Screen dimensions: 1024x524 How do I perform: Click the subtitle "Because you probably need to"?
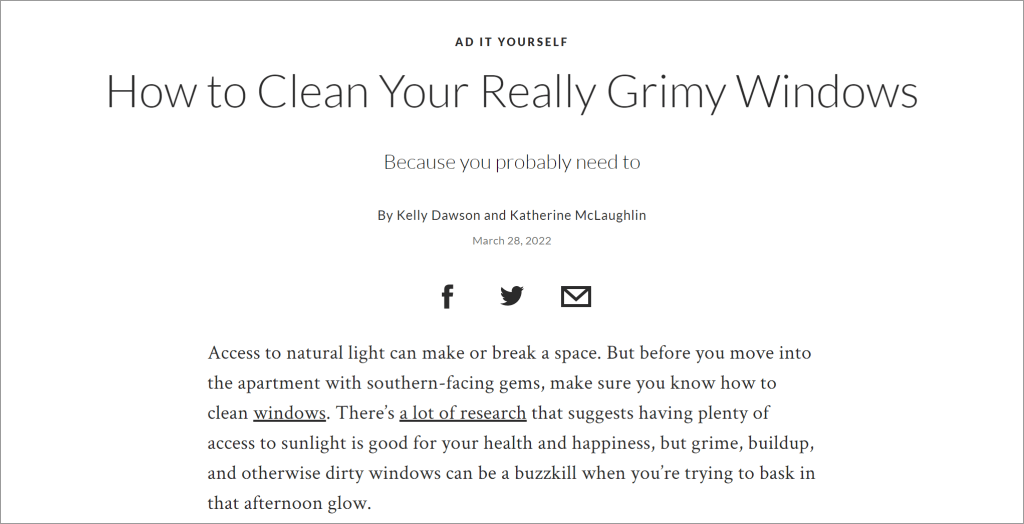pyautogui.click(x=511, y=162)
